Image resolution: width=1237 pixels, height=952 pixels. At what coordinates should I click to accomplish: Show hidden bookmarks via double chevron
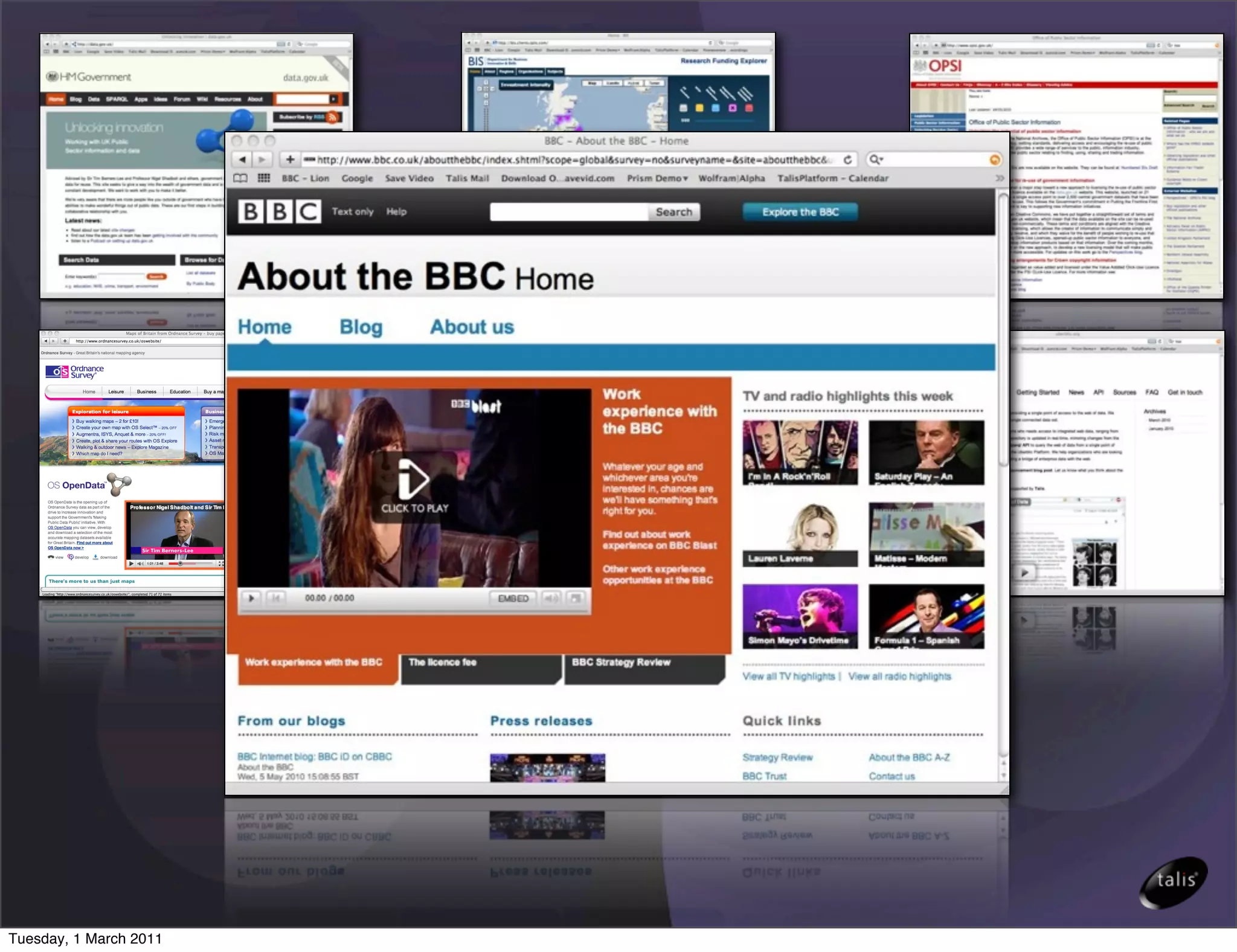pyautogui.click(x=1000, y=178)
